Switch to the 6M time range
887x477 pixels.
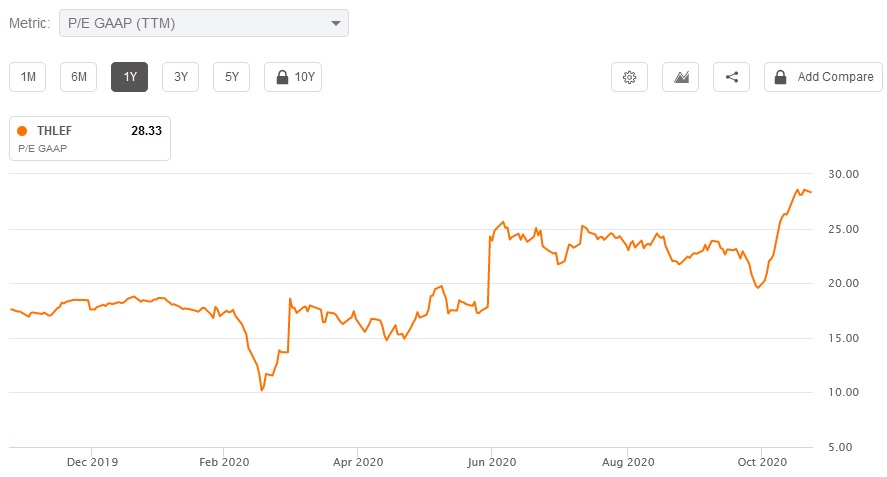78,77
